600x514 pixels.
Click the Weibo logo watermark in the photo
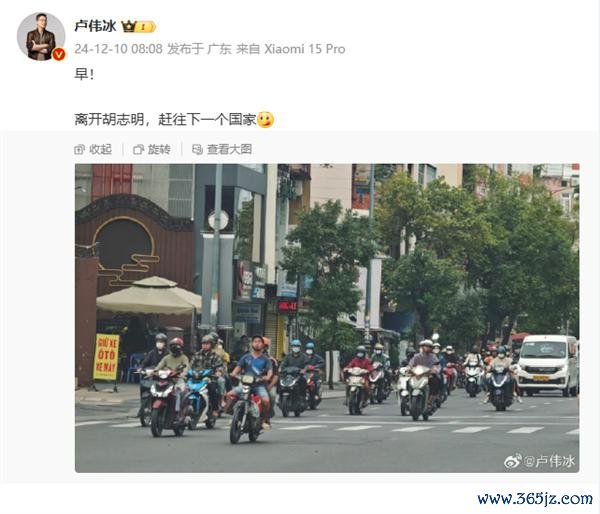point(513,461)
